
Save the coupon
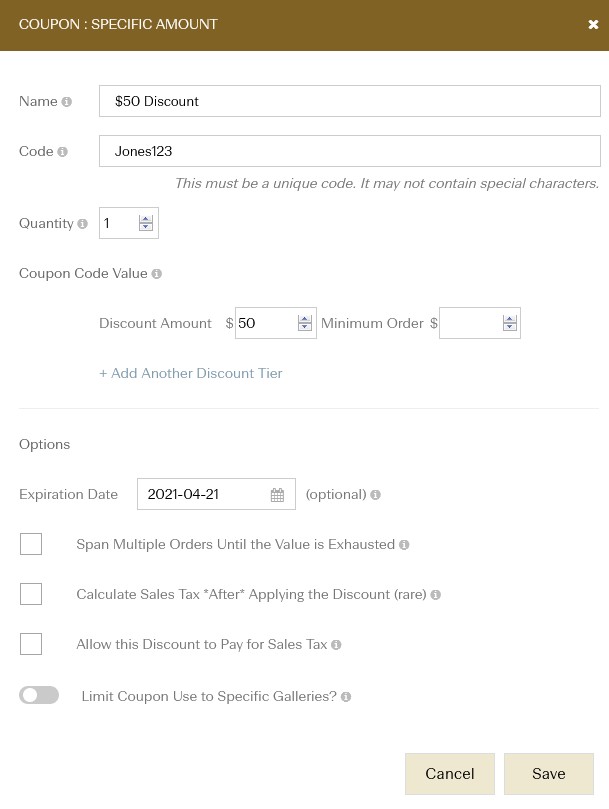549,773
